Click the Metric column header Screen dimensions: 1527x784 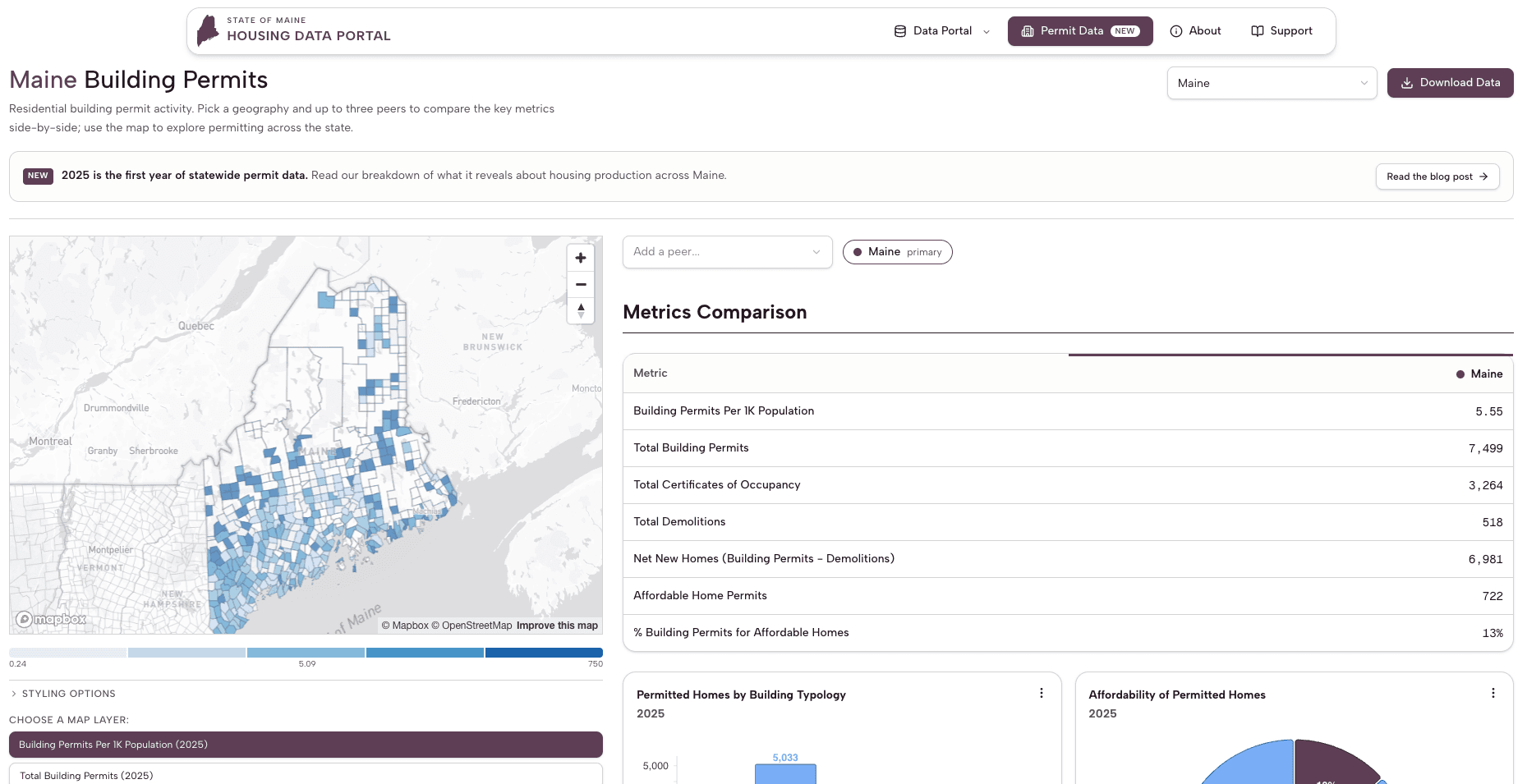651,374
